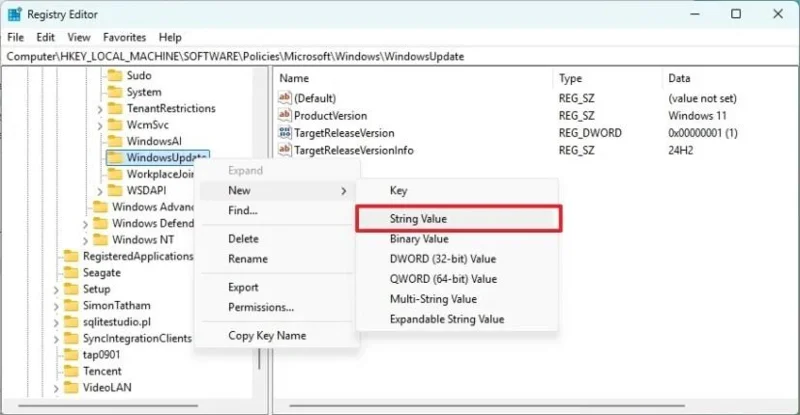Expand the VideoLAN key
The width and height of the screenshot is (800, 415).
point(56,388)
